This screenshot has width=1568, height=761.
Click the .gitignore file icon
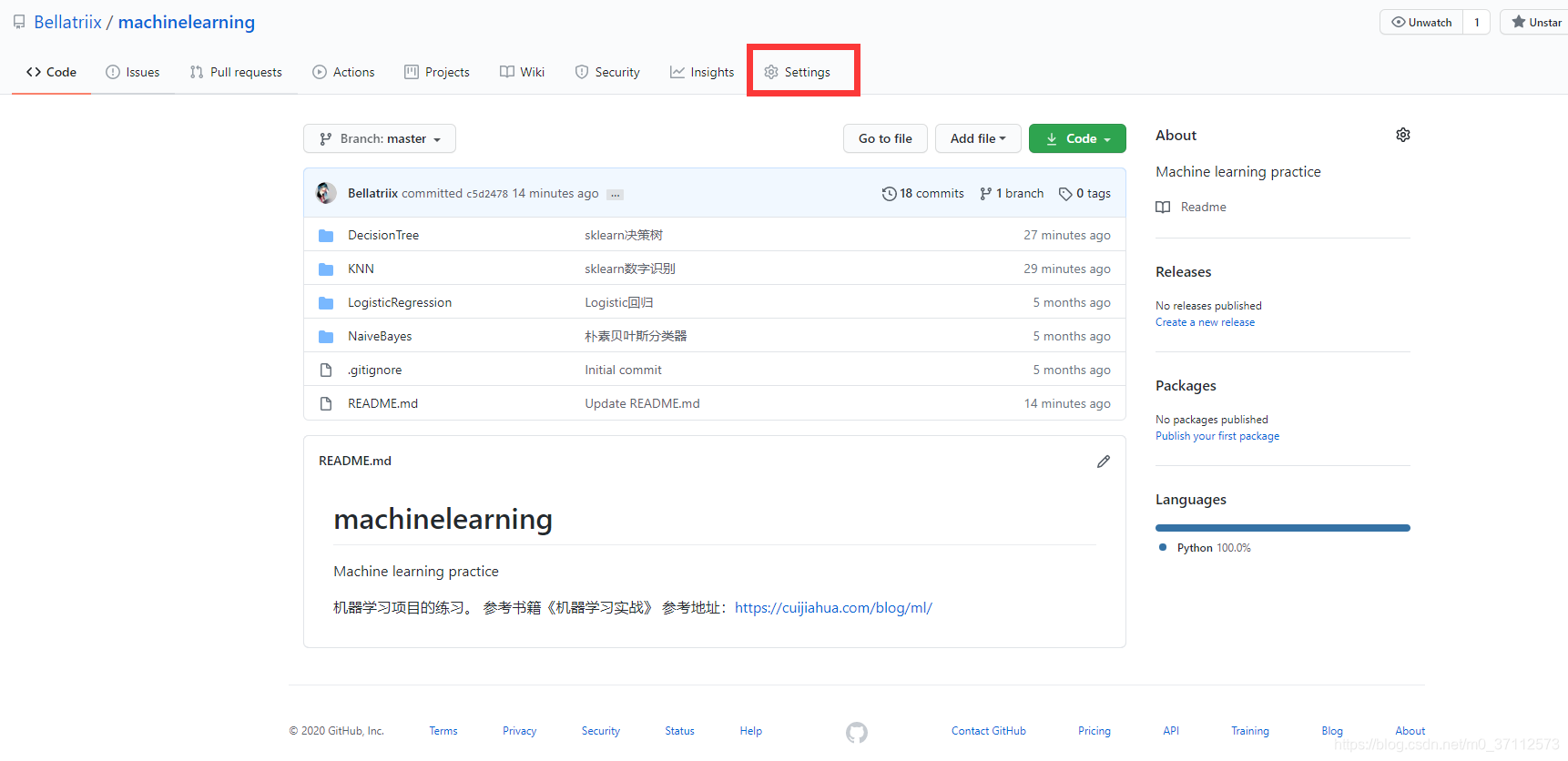[326, 370]
